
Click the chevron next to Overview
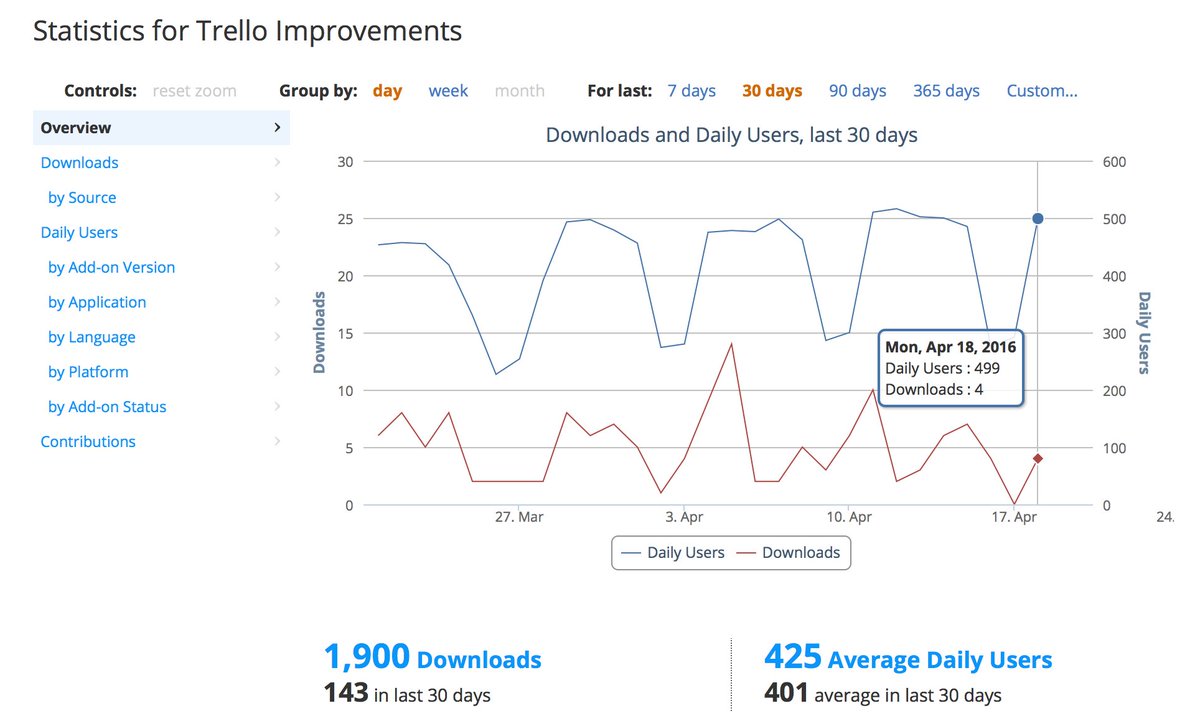(x=277, y=128)
